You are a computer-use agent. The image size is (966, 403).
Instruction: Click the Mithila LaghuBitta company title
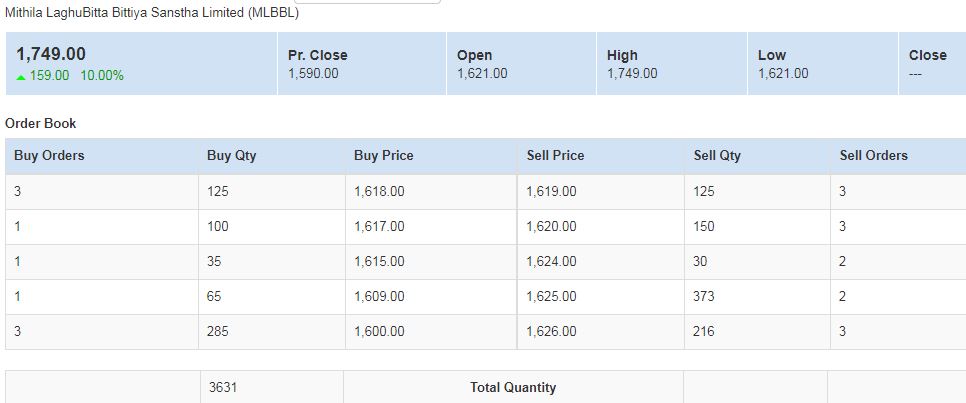coord(152,14)
